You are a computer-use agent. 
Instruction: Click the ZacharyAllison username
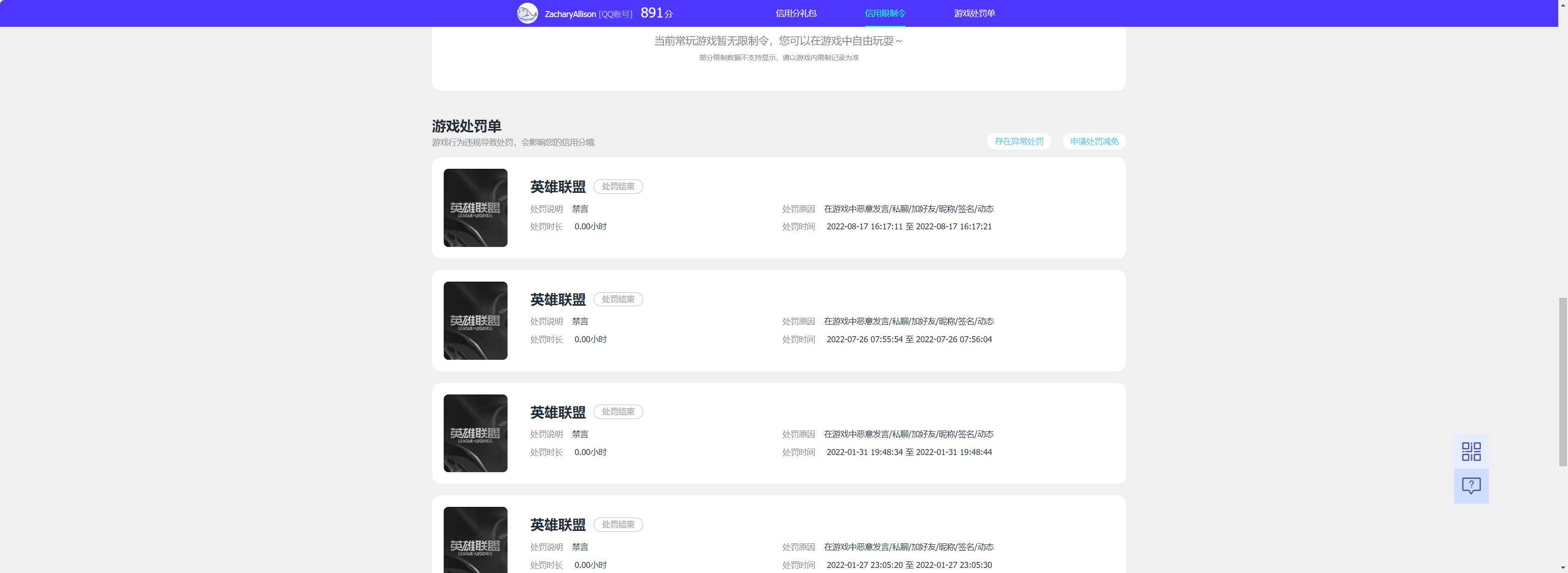(x=570, y=14)
